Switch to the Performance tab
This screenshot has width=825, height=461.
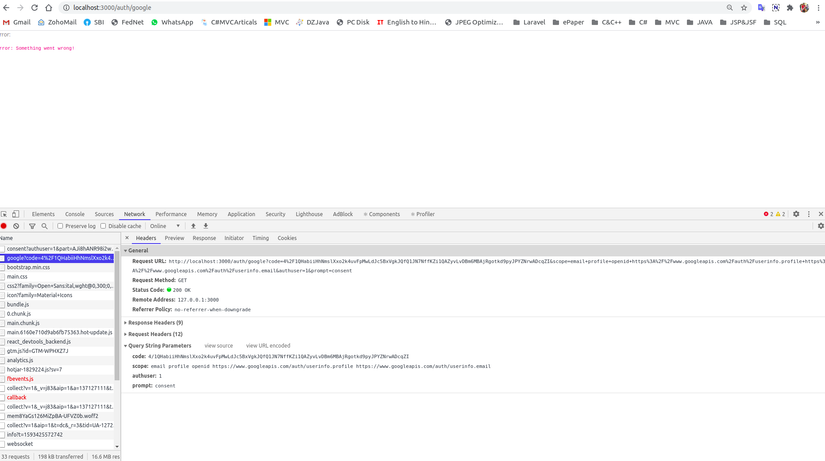tap(171, 214)
